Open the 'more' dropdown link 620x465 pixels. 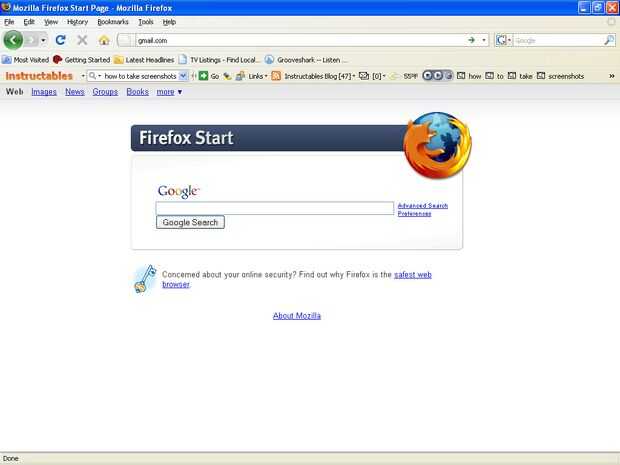click(169, 92)
